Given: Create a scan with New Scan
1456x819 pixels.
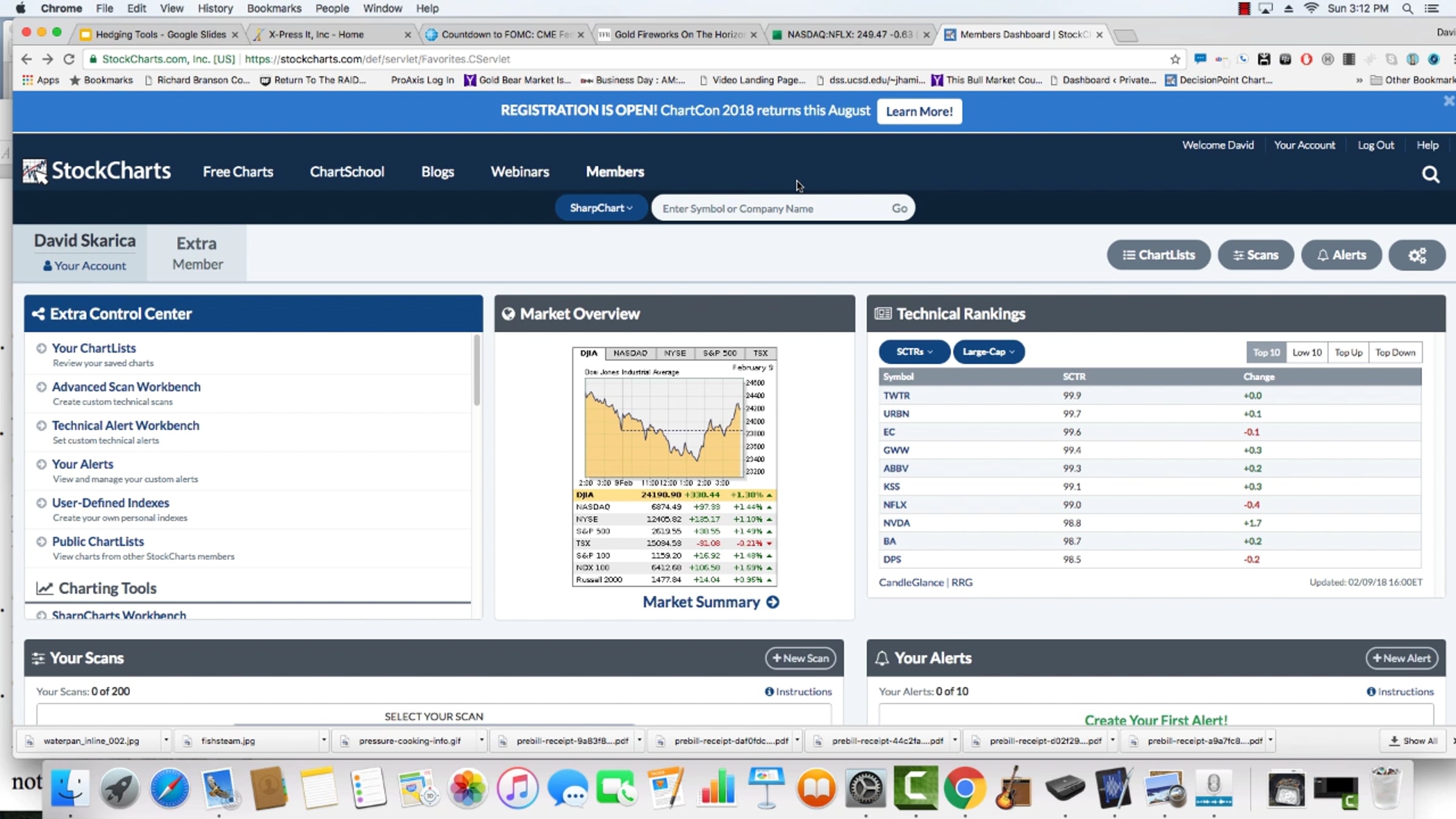Looking at the screenshot, I should pos(801,658).
